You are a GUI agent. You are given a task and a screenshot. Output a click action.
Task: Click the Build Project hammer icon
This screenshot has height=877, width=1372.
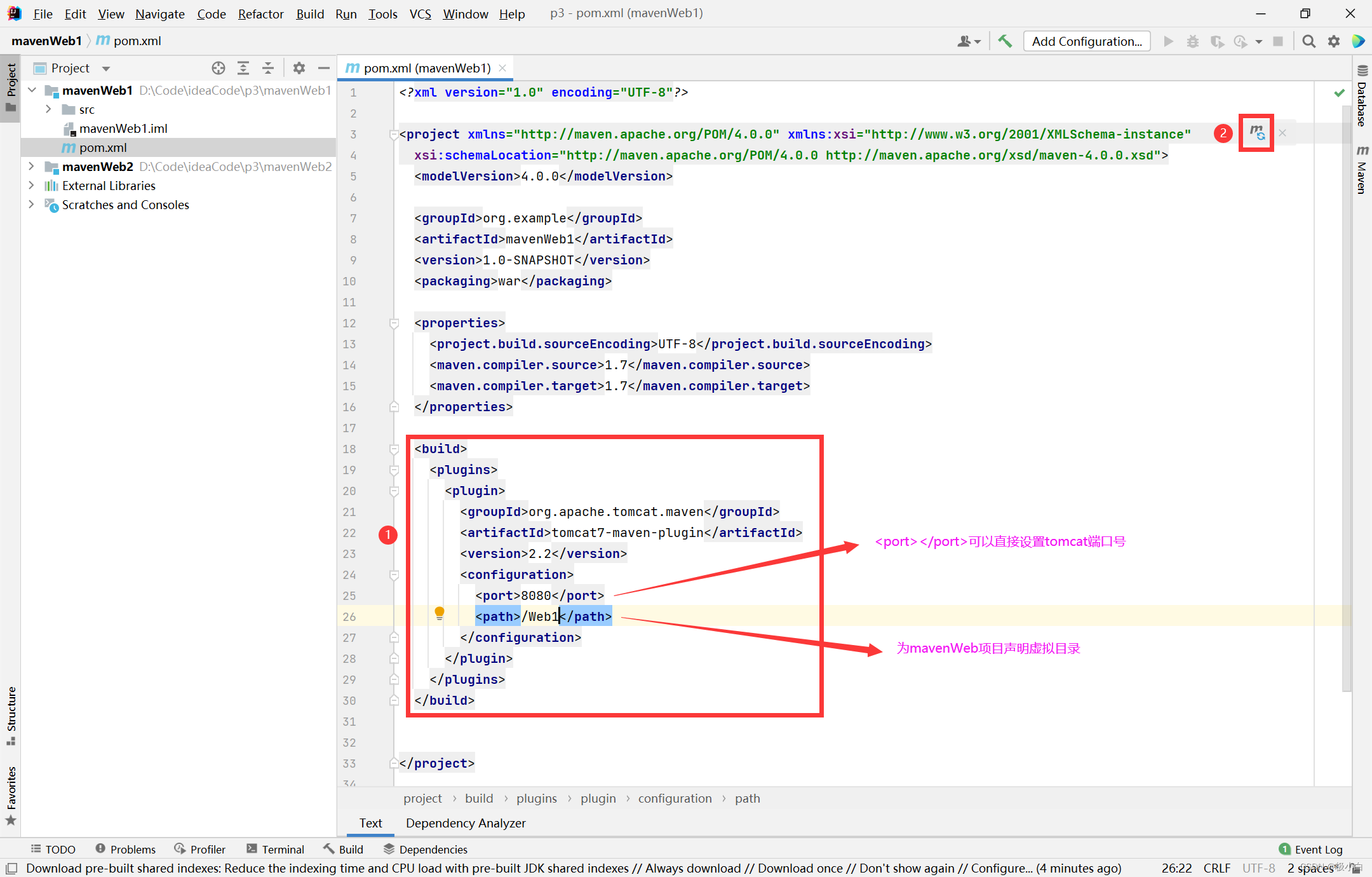(x=1005, y=41)
